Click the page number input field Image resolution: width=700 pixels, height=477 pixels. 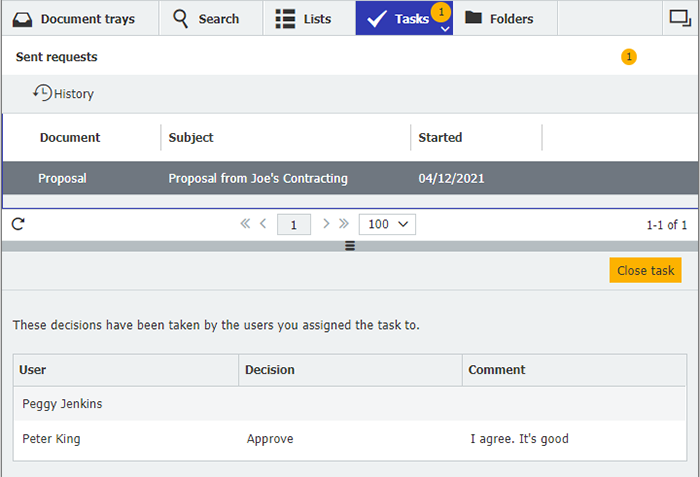[294, 225]
